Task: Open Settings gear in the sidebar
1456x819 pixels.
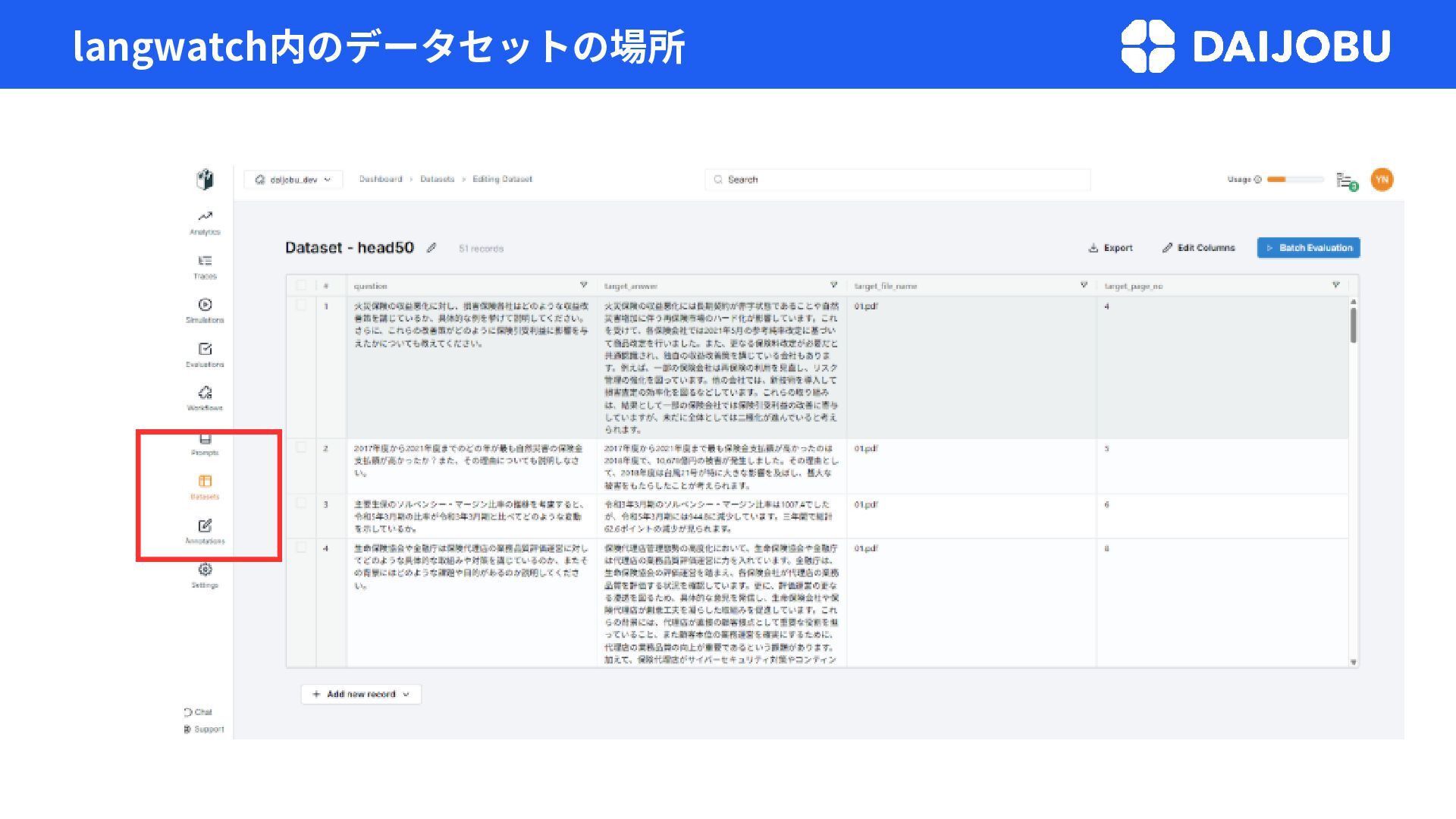Action: tap(205, 576)
